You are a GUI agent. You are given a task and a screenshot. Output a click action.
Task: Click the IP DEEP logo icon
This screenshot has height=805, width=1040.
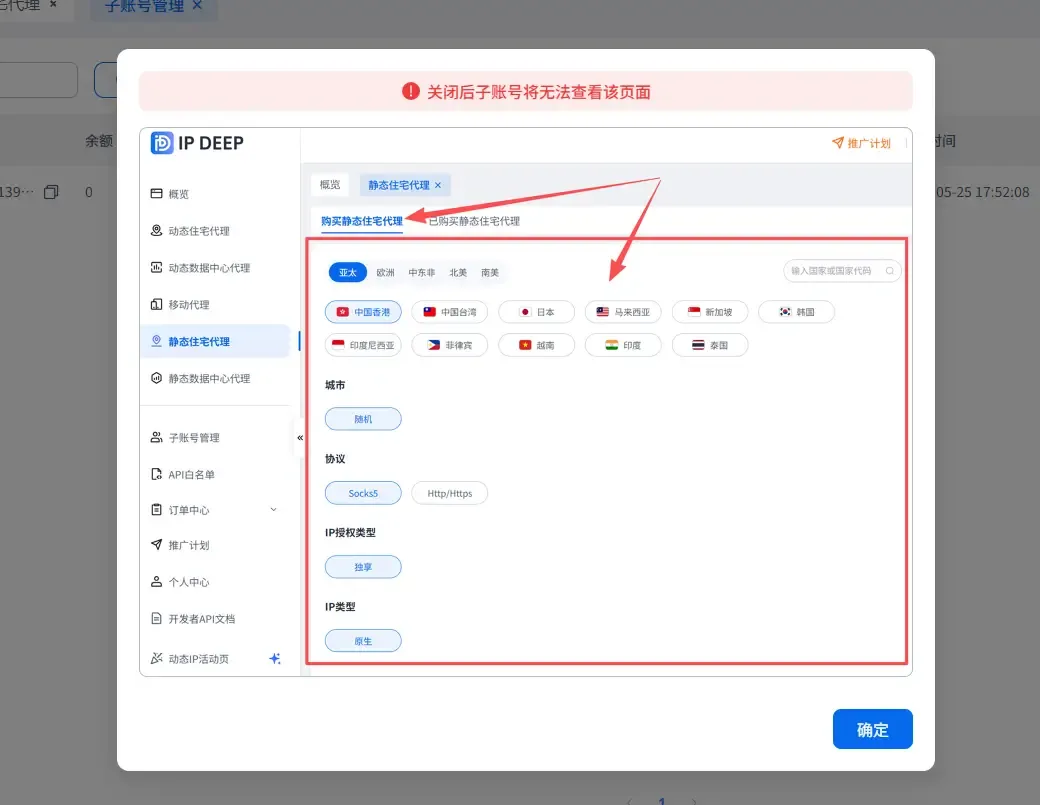[x=162, y=143]
